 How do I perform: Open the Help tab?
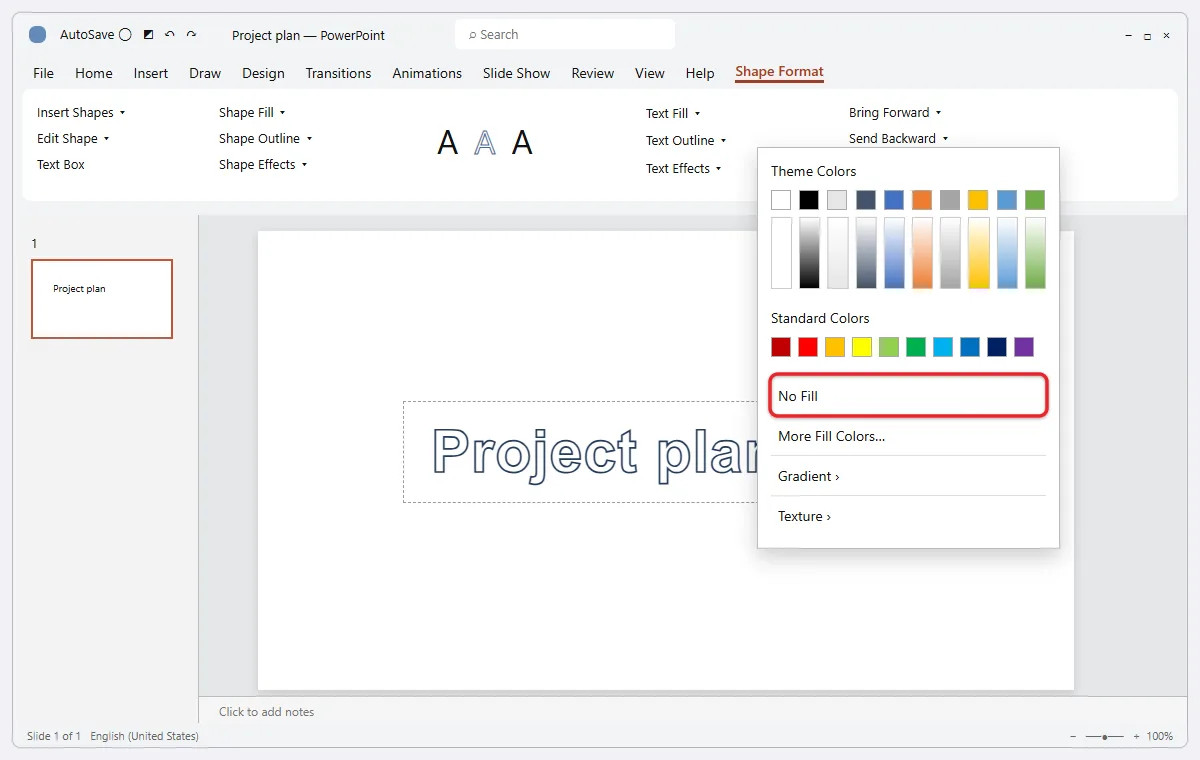[x=700, y=73]
